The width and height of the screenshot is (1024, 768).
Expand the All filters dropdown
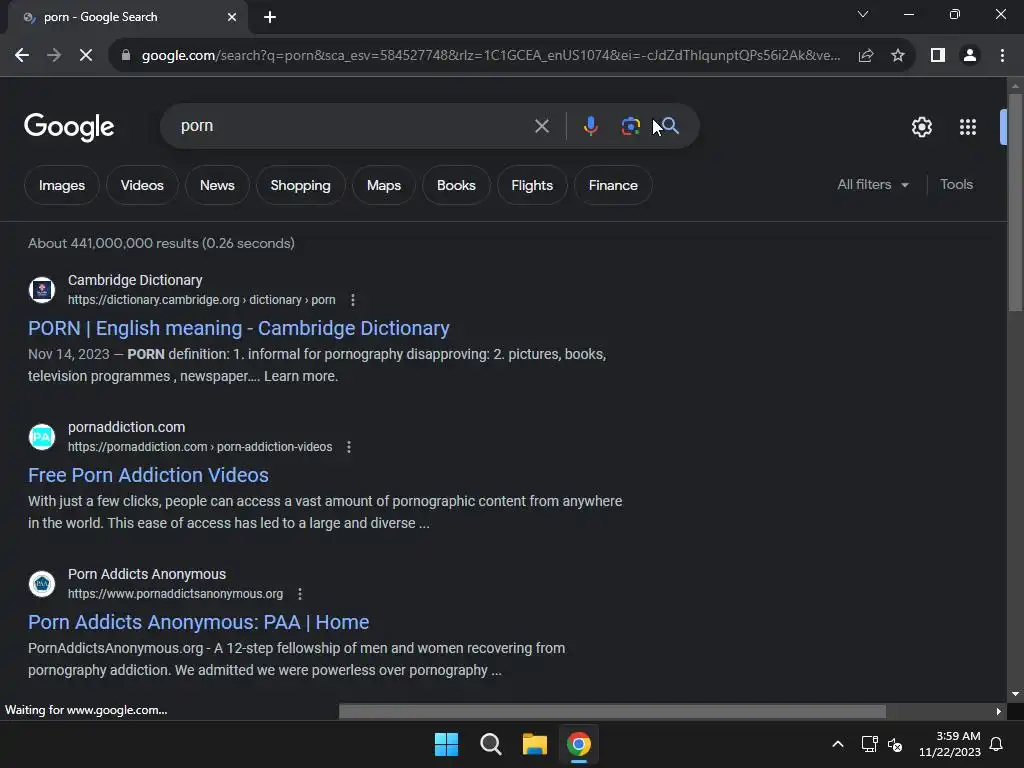point(873,185)
